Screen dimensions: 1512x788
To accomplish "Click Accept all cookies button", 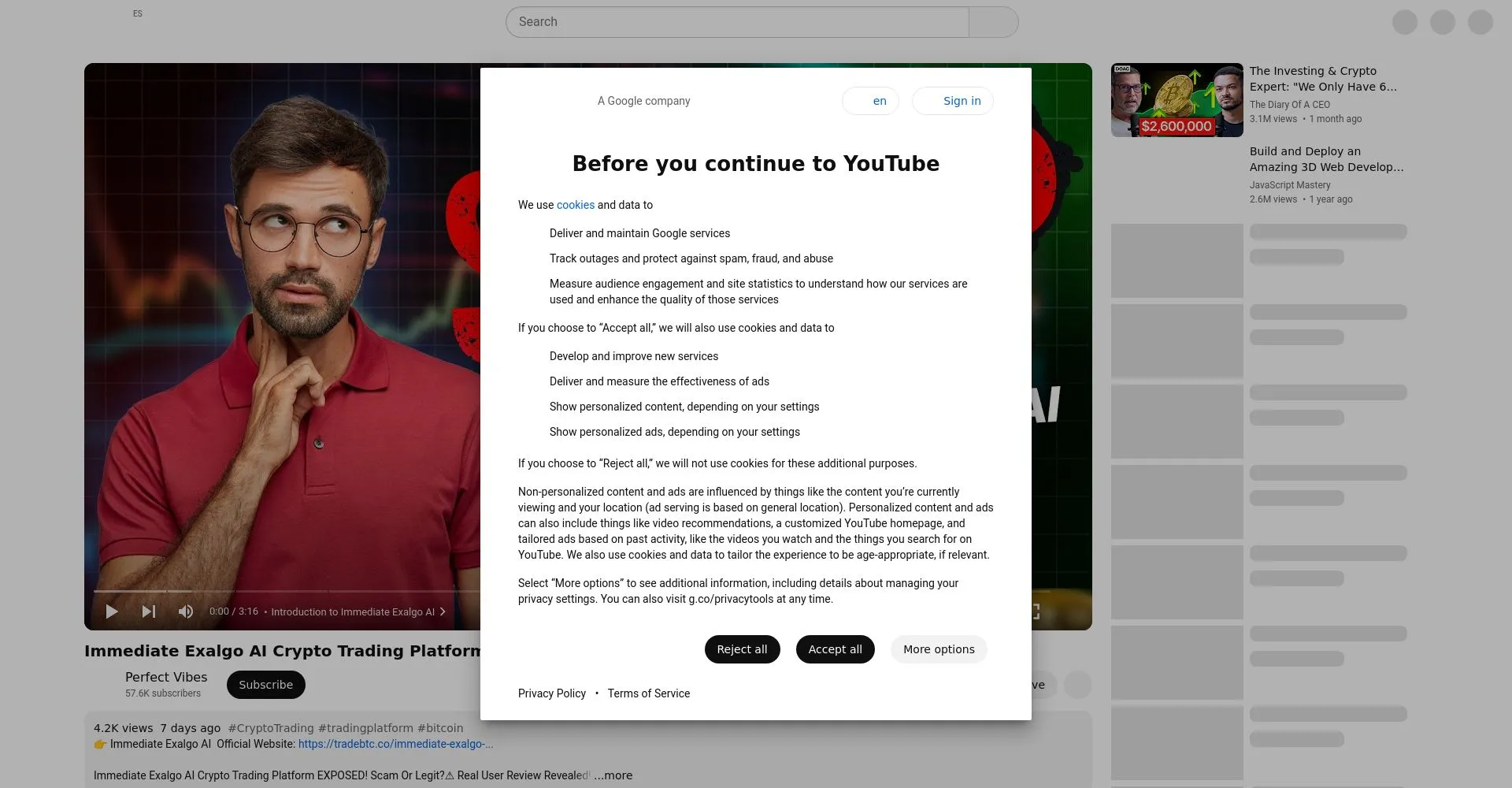I will tap(835, 649).
